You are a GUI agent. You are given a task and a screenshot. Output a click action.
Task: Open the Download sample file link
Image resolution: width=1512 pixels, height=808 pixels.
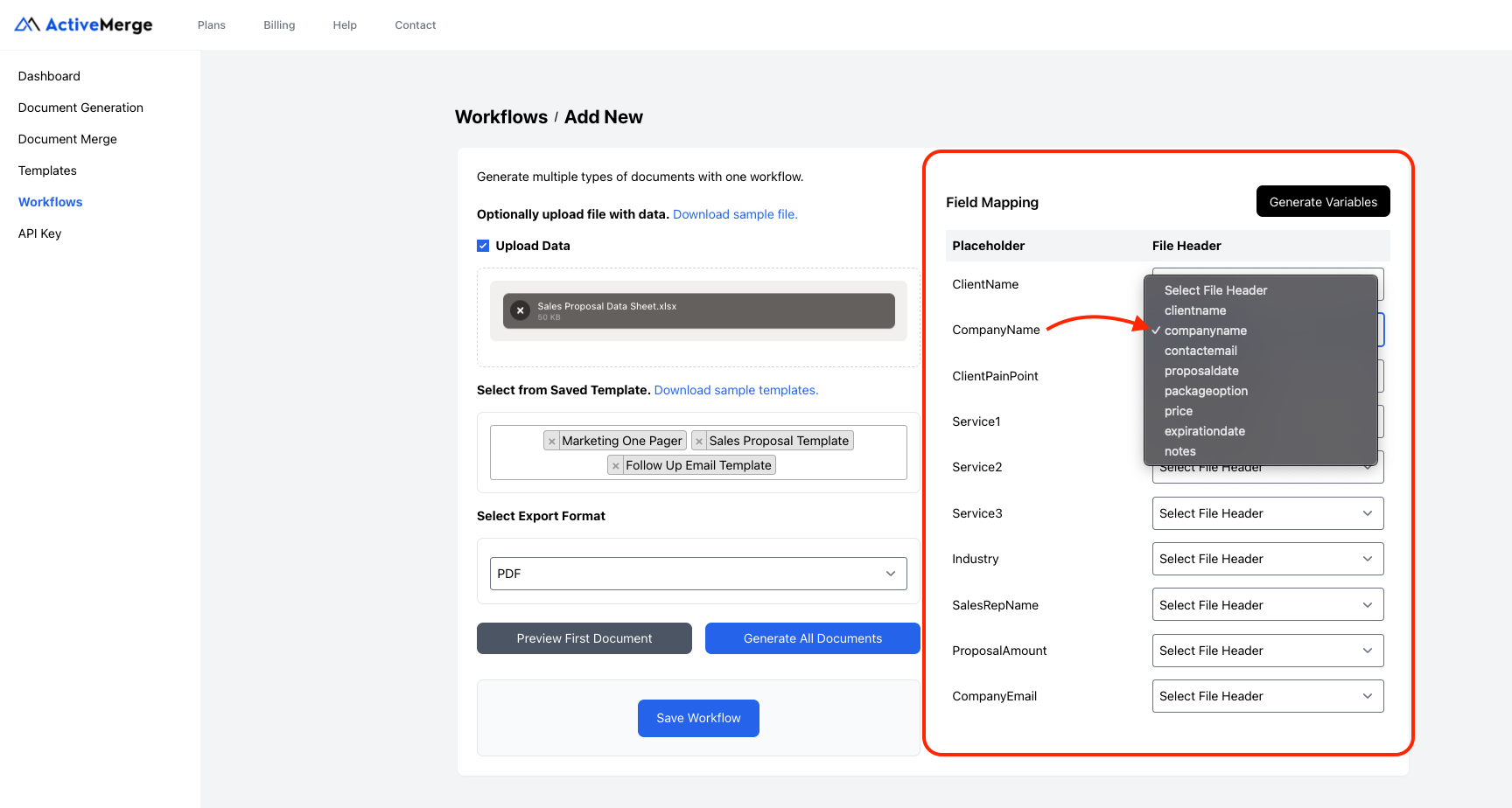point(734,214)
